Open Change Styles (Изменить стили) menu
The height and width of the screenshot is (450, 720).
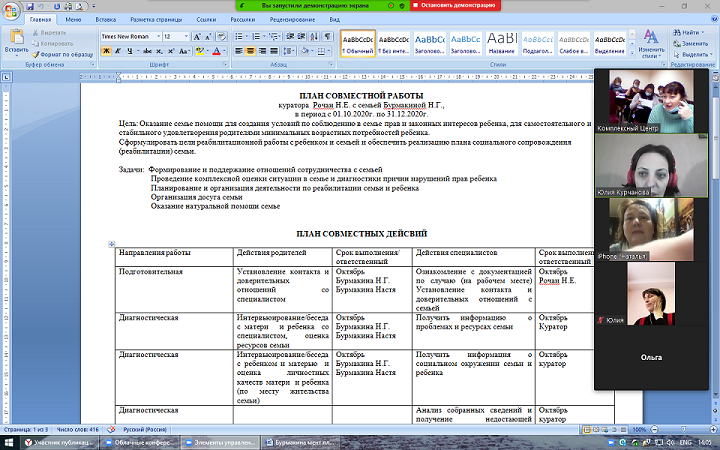(x=651, y=44)
